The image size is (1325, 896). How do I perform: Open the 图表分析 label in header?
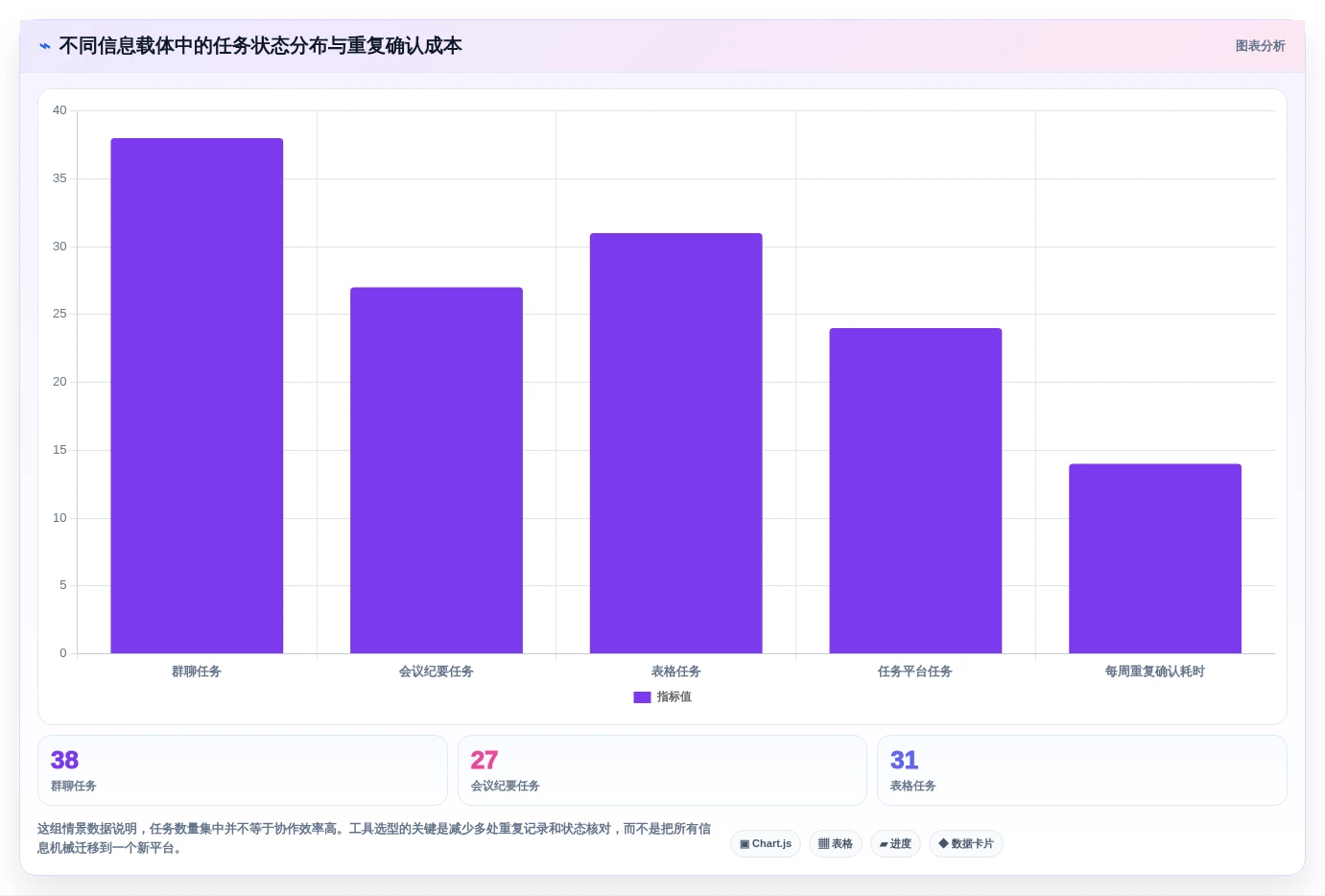pos(1260,46)
